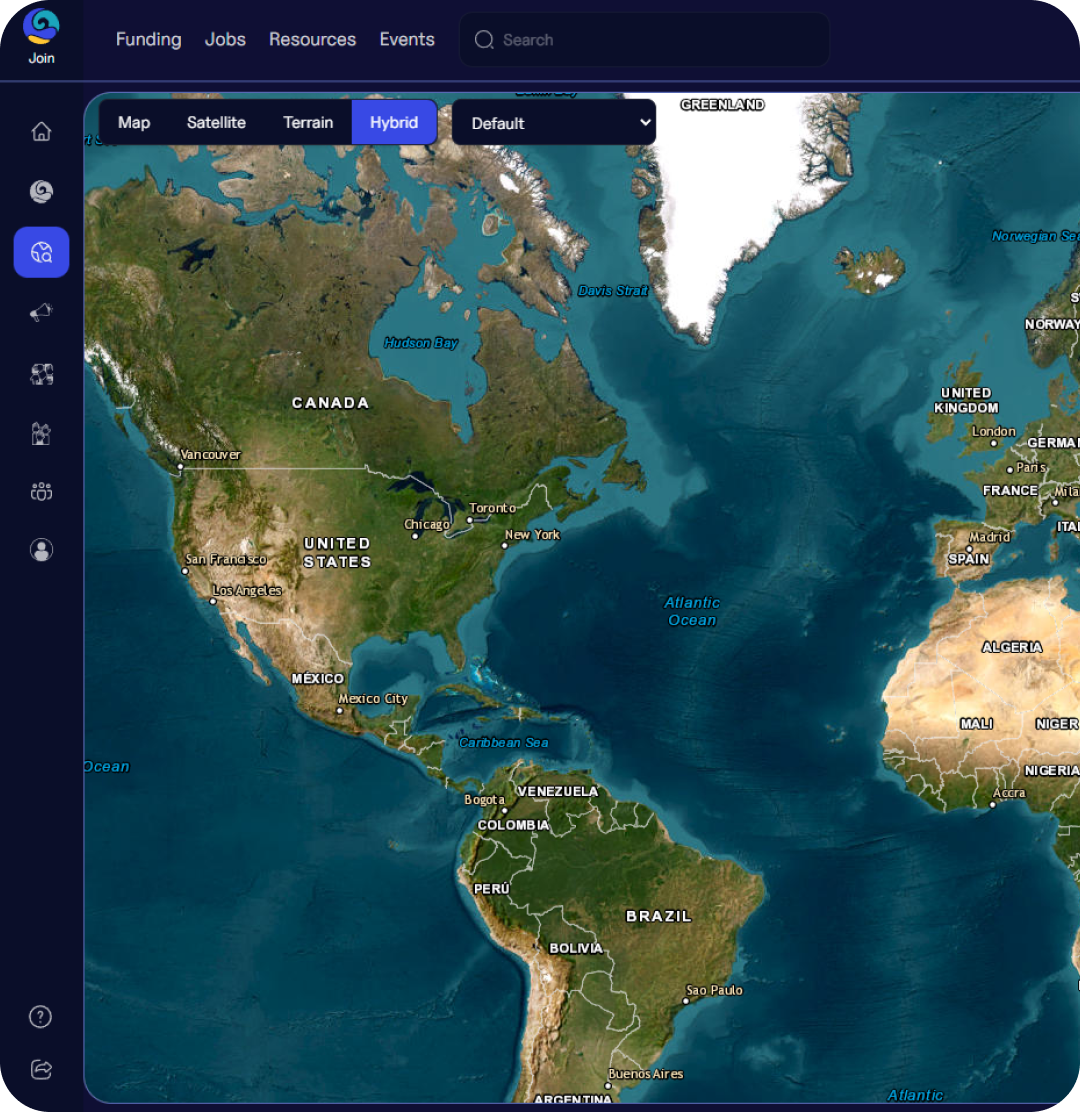1080x1112 pixels.
Task: Select the Hybrid view tab
Action: [x=394, y=122]
